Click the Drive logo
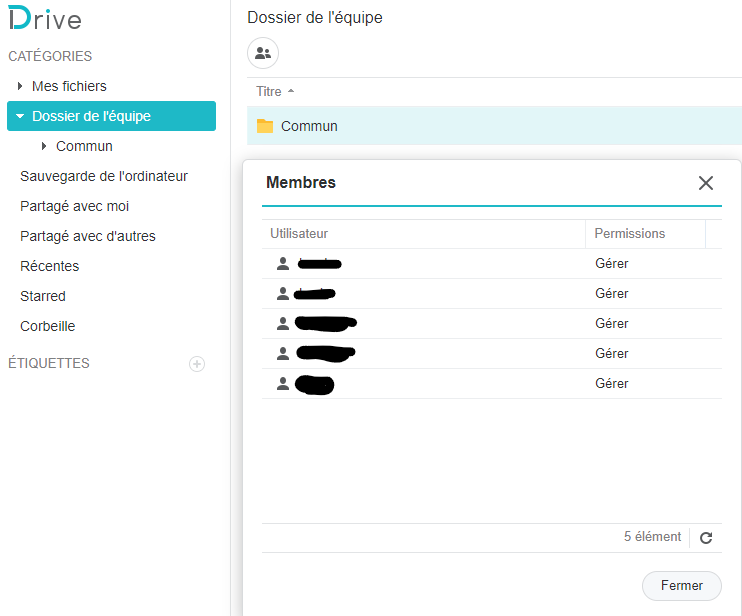 [x=45, y=19]
